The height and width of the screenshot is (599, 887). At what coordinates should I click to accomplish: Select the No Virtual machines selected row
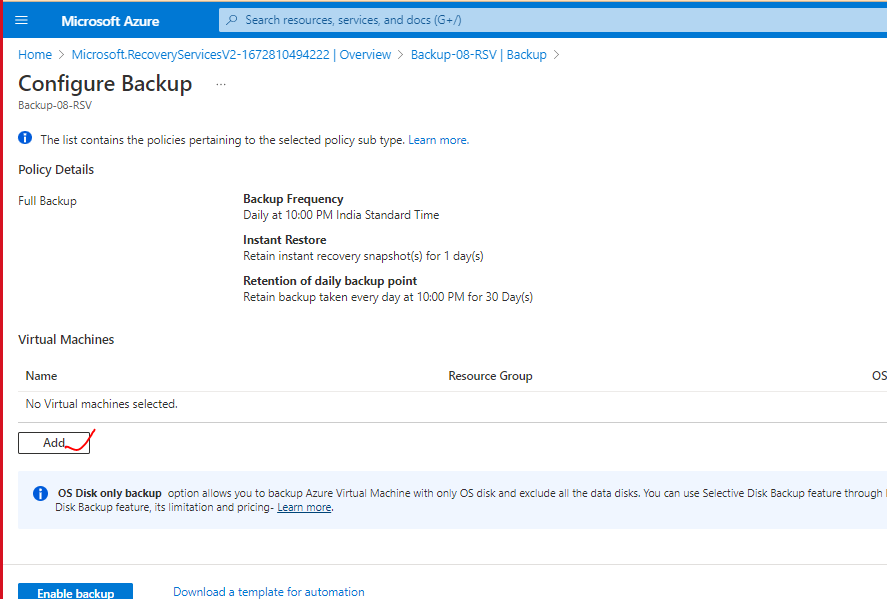[453, 404]
